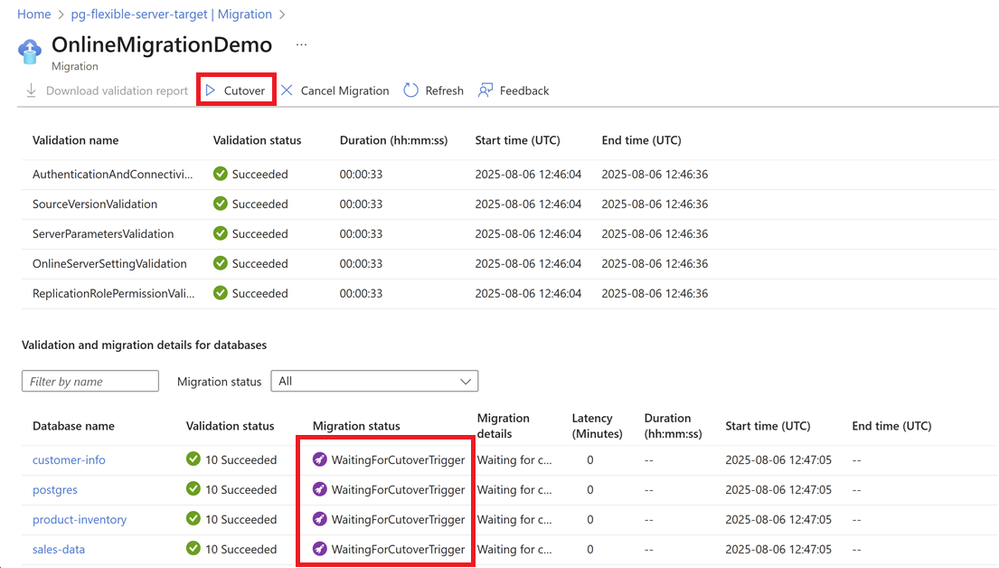The height and width of the screenshot is (568, 999).
Task: Open the postgres database link
Action: point(55,490)
